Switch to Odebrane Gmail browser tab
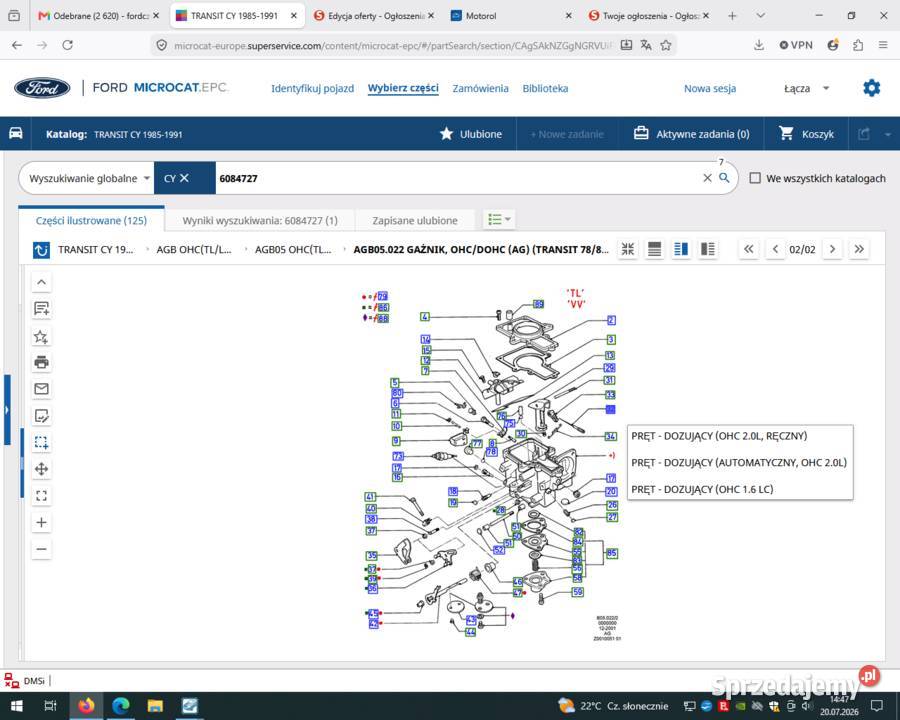The image size is (900, 720). tap(99, 16)
